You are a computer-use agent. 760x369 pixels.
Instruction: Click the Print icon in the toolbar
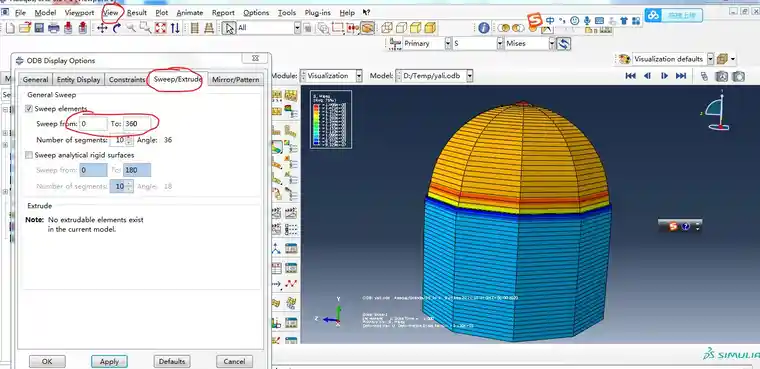pos(53,28)
